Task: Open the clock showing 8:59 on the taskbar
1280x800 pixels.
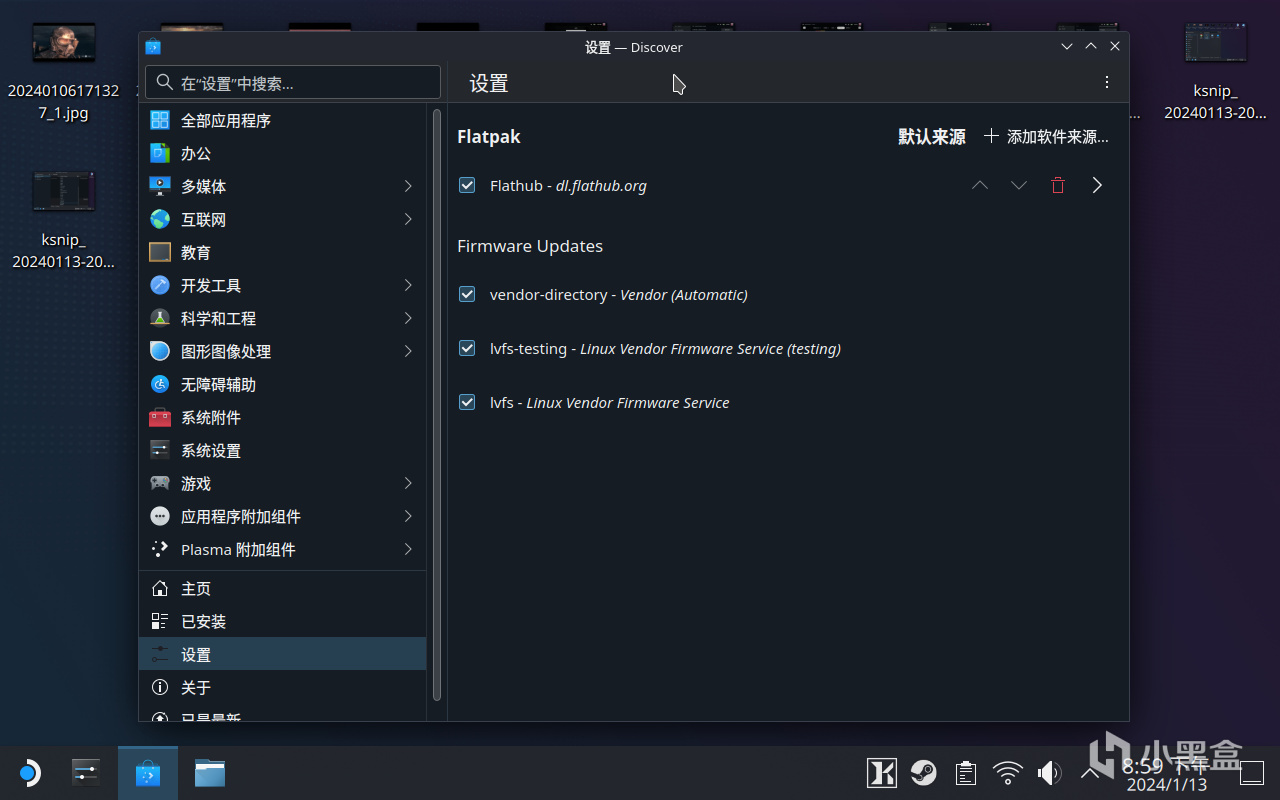Action: coord(1167,774)
